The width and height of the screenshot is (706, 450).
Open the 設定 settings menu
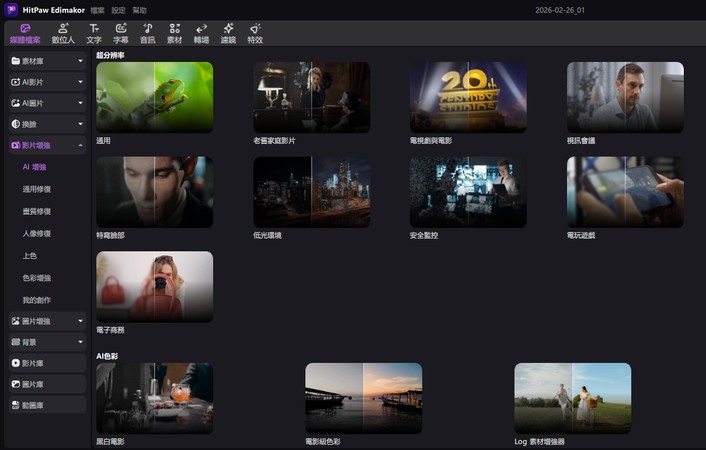point(118,10)
